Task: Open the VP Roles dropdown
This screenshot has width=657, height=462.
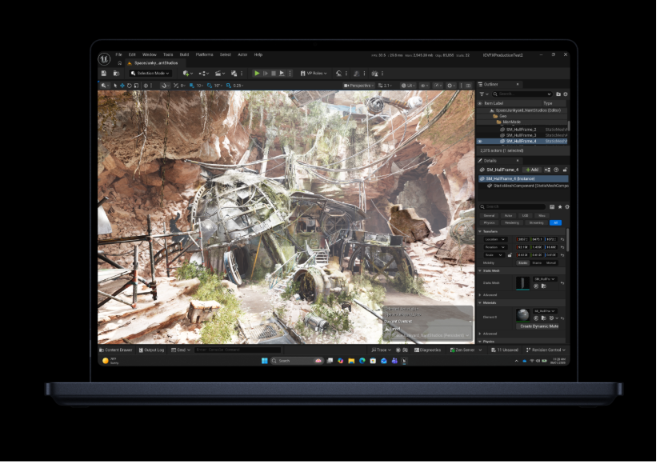Action: tap(313, 73)
